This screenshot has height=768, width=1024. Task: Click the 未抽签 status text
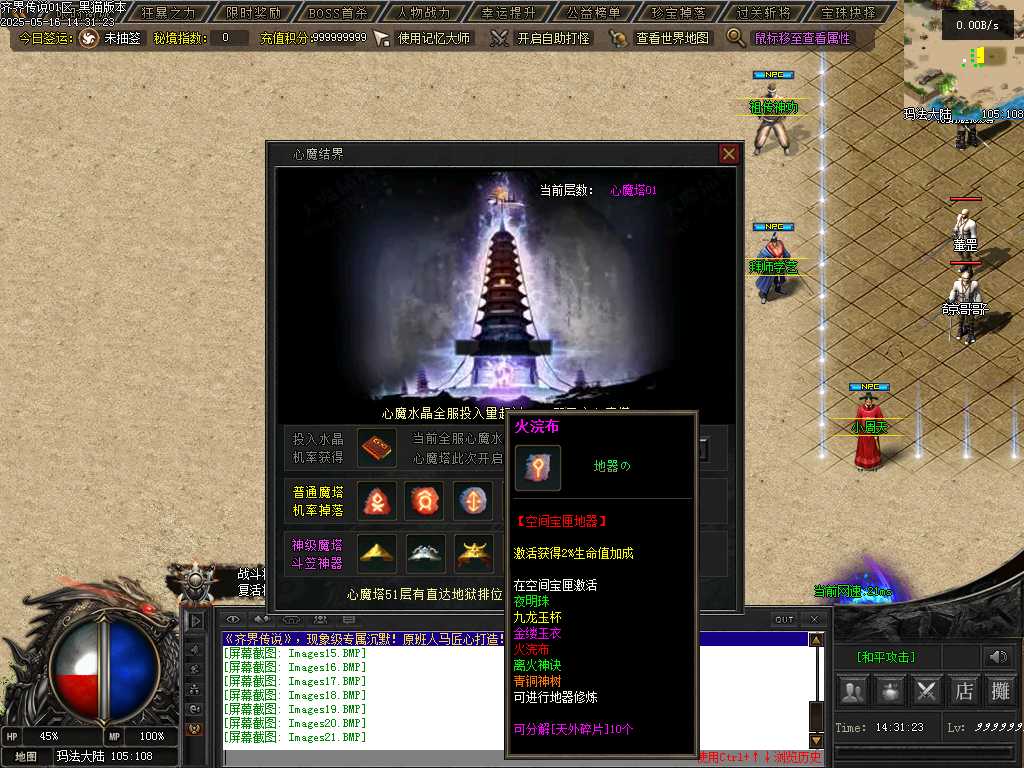pos(123,39)
